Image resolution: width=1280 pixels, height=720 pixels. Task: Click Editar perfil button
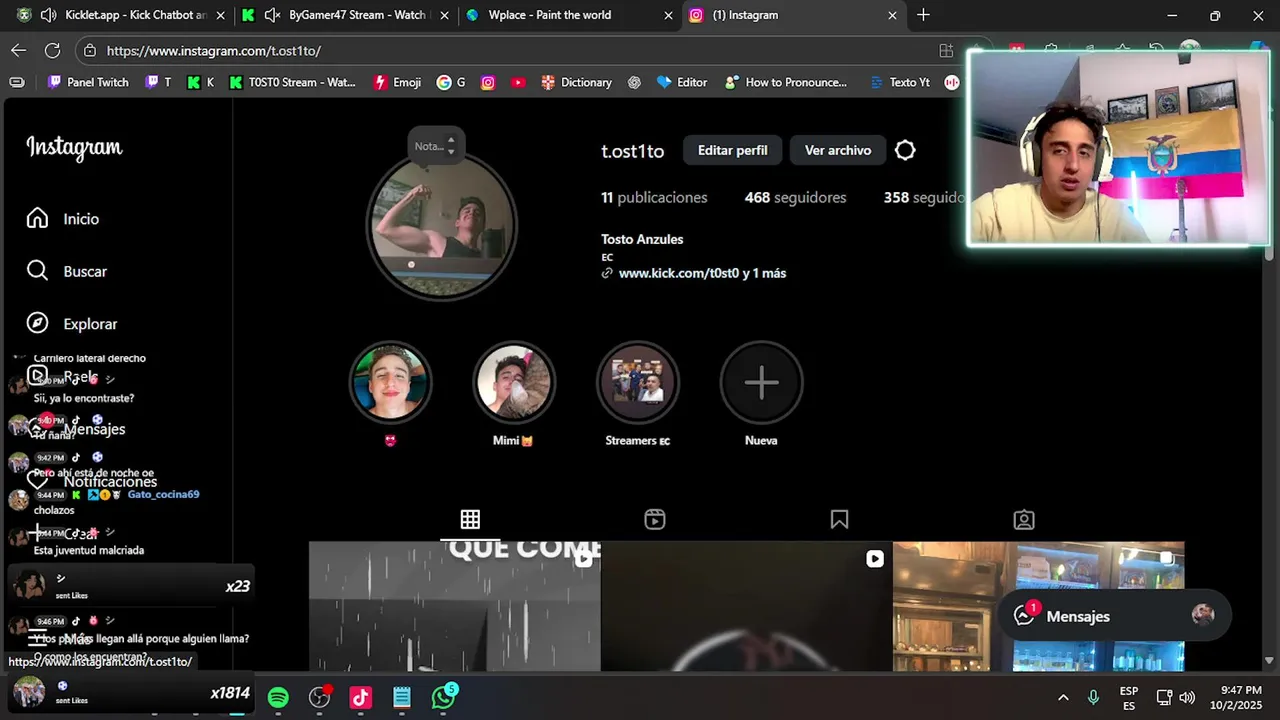click(x=733, y=150)
